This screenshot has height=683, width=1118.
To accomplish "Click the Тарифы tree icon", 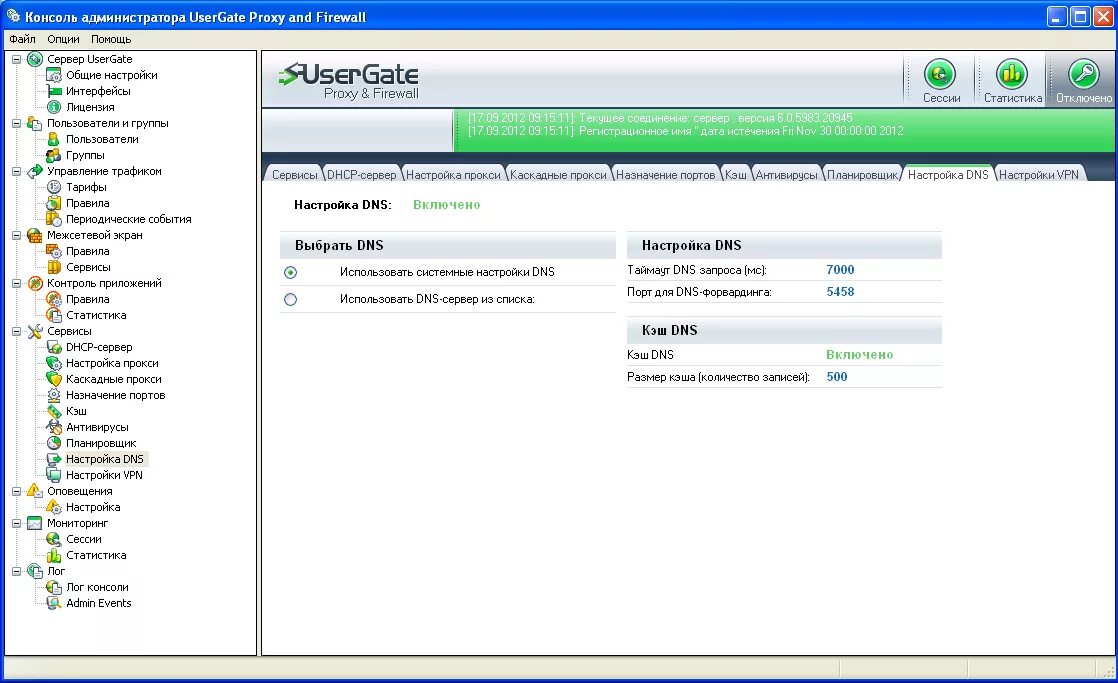I will [x=53, y=187].
